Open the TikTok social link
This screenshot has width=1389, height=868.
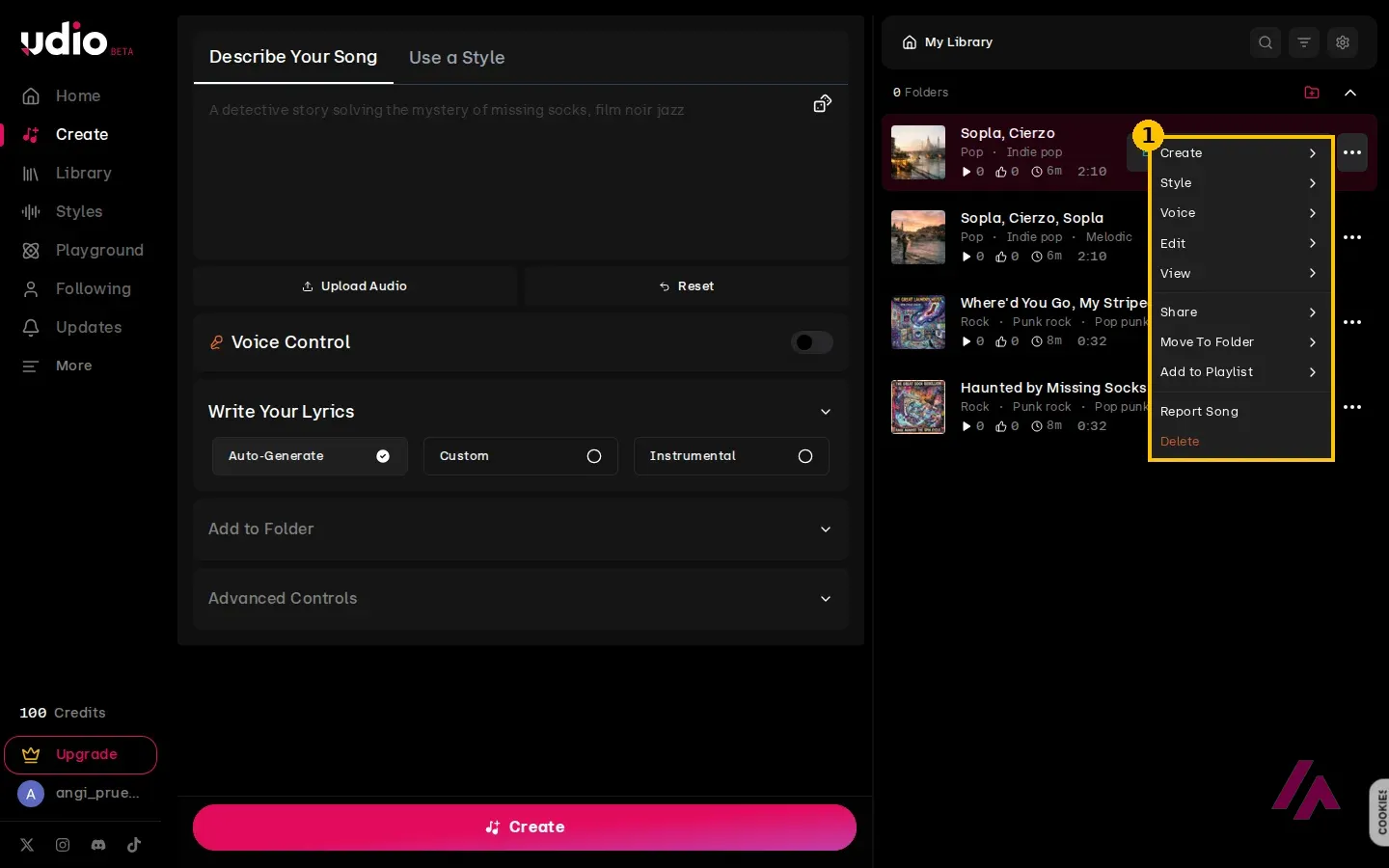tap(134, 845)
